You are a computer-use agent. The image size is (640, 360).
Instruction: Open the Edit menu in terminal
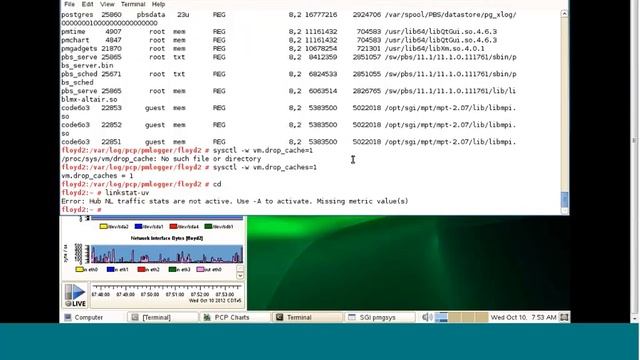(x=87, y=4)
